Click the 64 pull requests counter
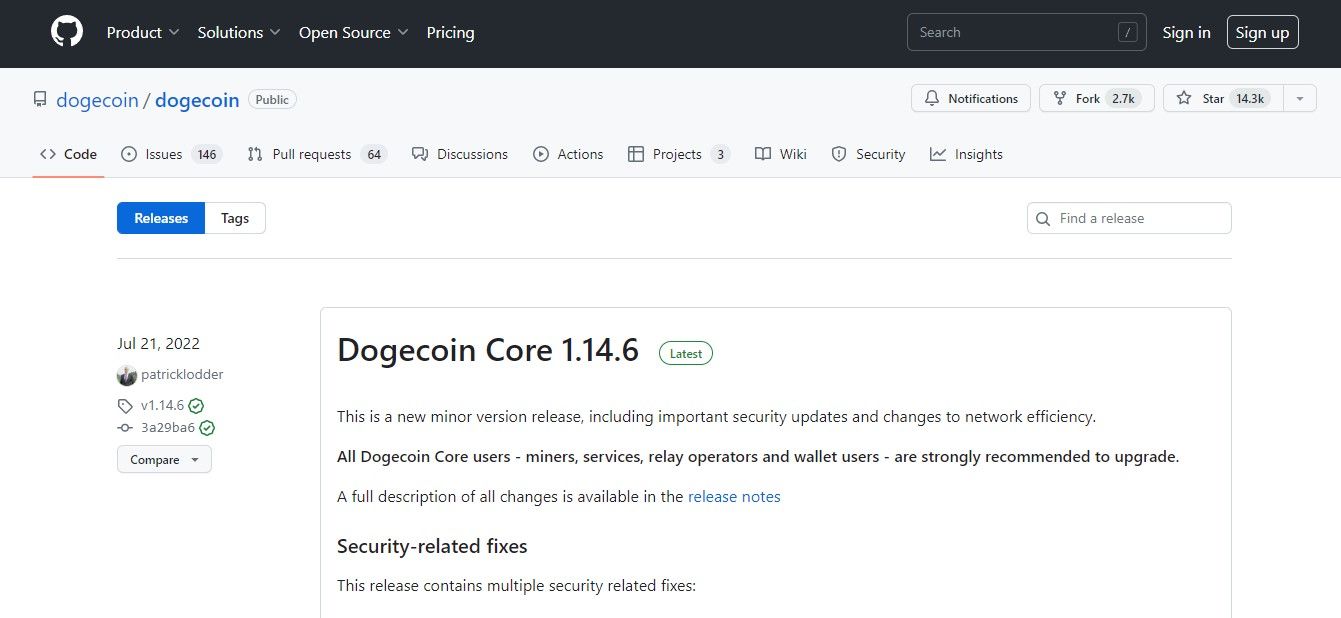The width and height of the screenshot is (1341, 618). tap(374, 154)
